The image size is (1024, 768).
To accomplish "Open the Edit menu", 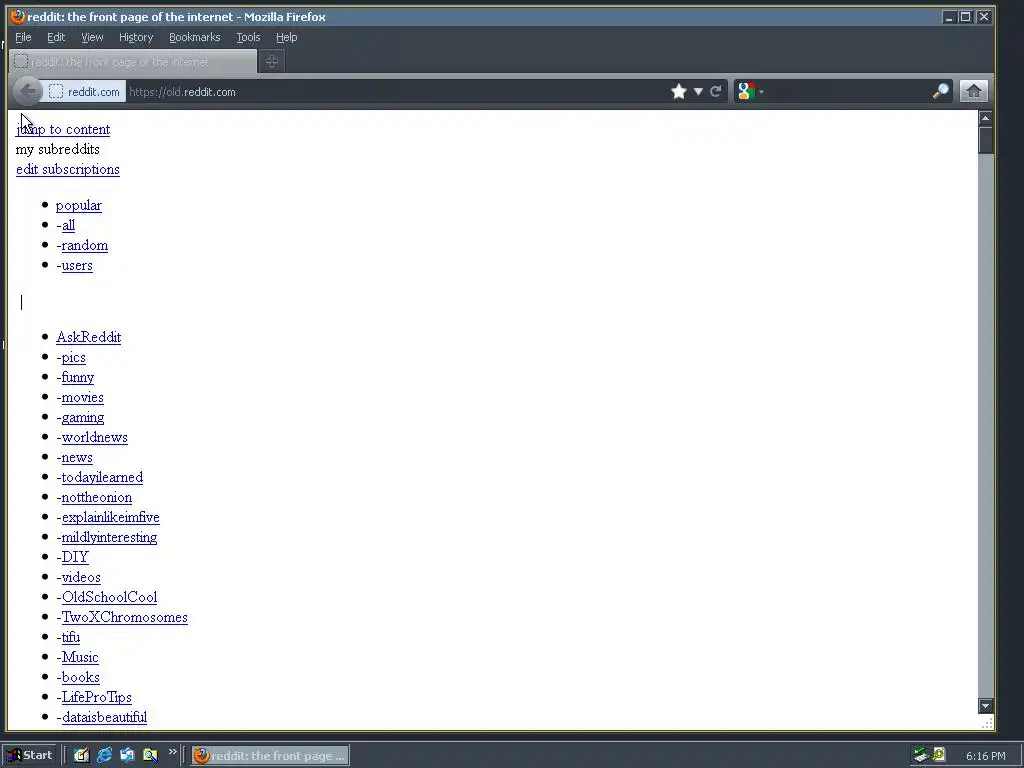I will point(56,37).
